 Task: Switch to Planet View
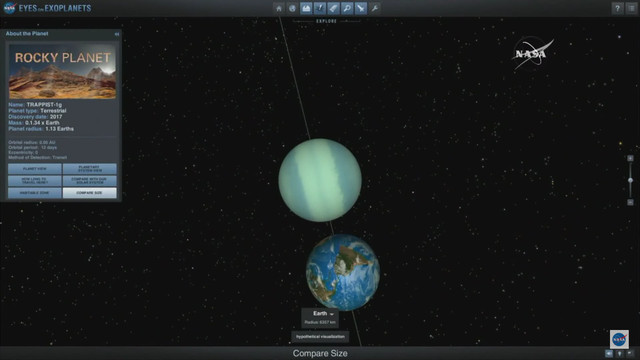click(35, 169)
